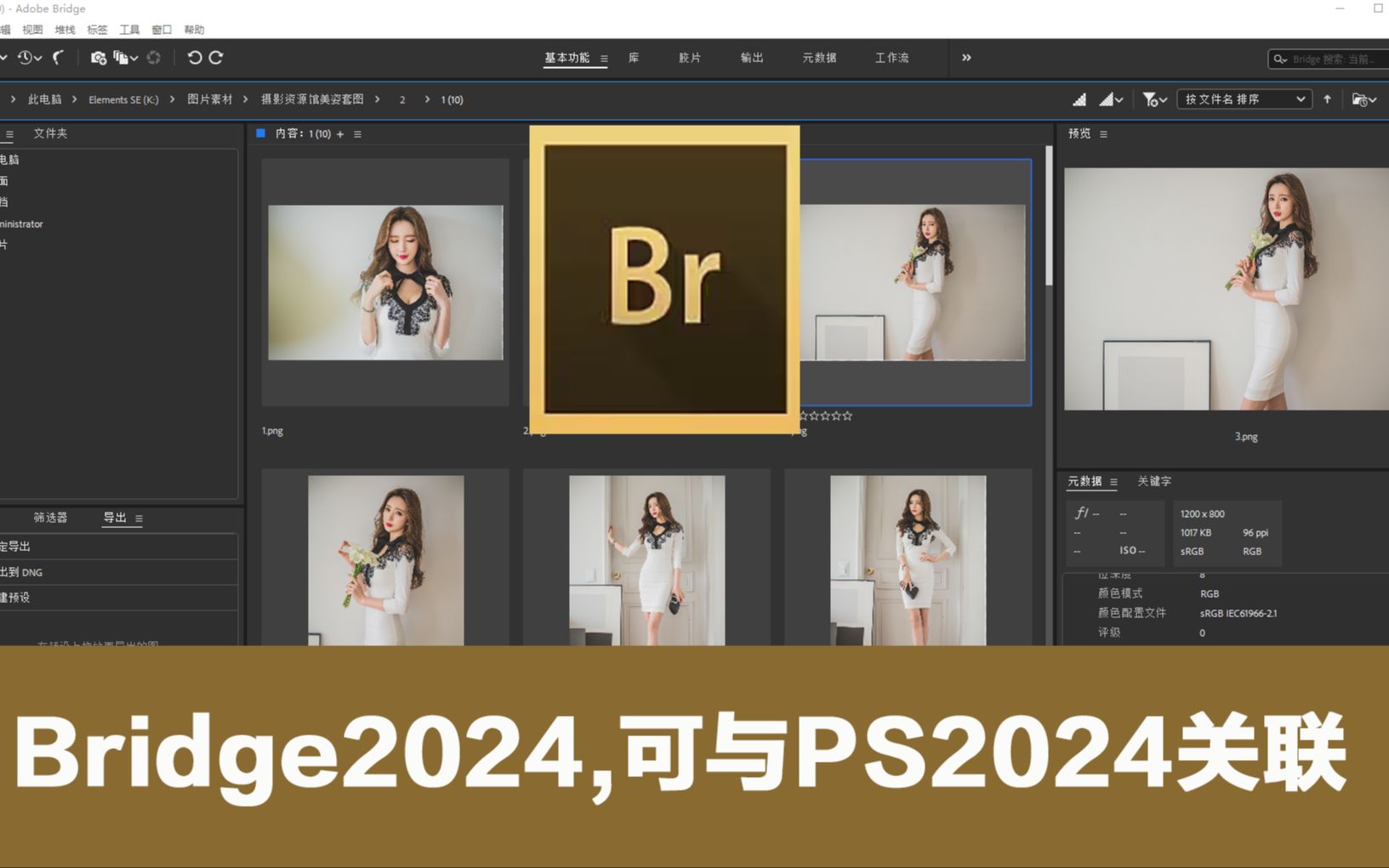Expand chevron after 摄影资源馆美姿套图 in path
This screenshot has height=868, width=1389.
click(x=378, y=99)
